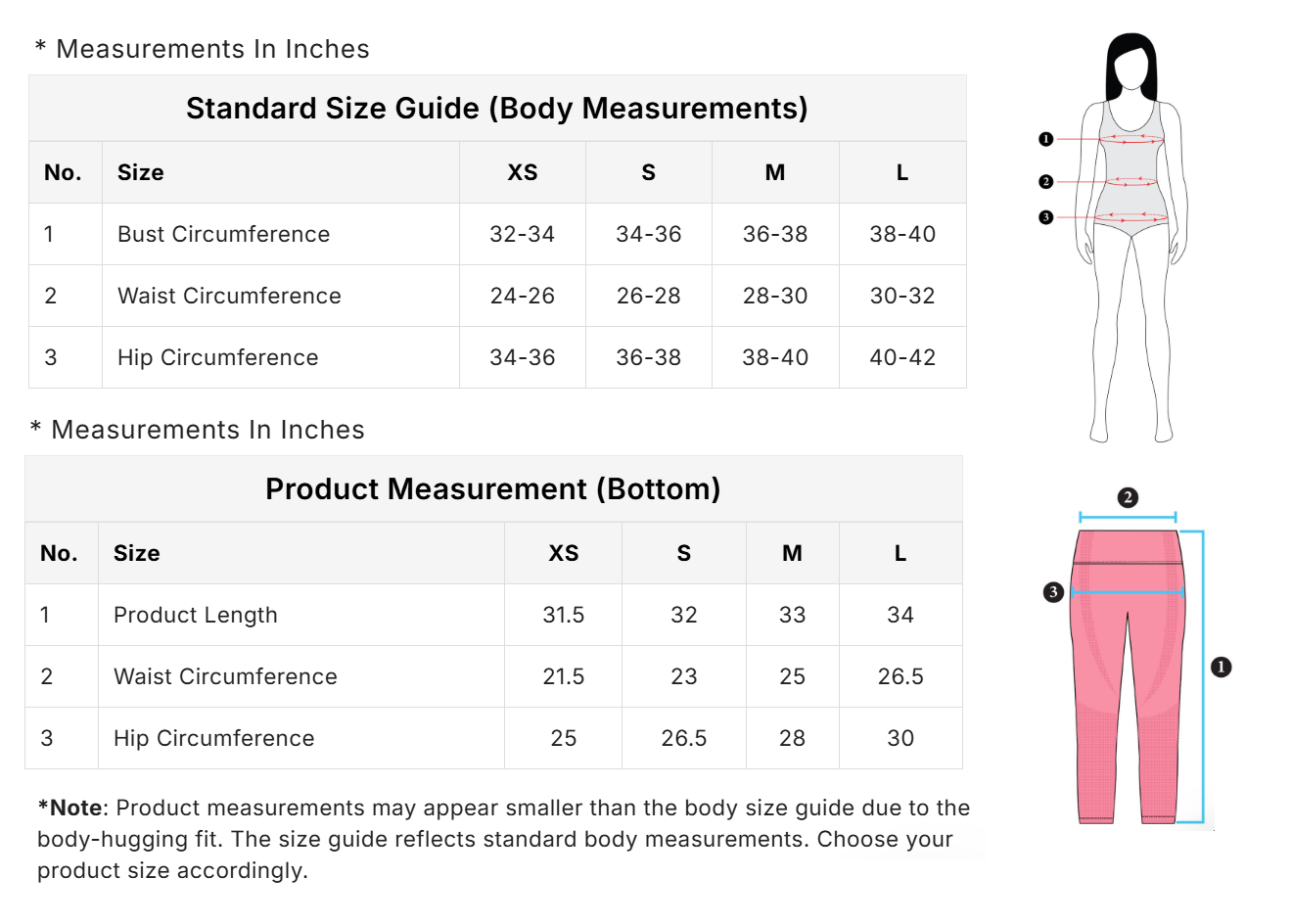The width and height of the screenshot is (1292, 924).
Task: Click the 31.5 product length value
Action: click(563, 615)
